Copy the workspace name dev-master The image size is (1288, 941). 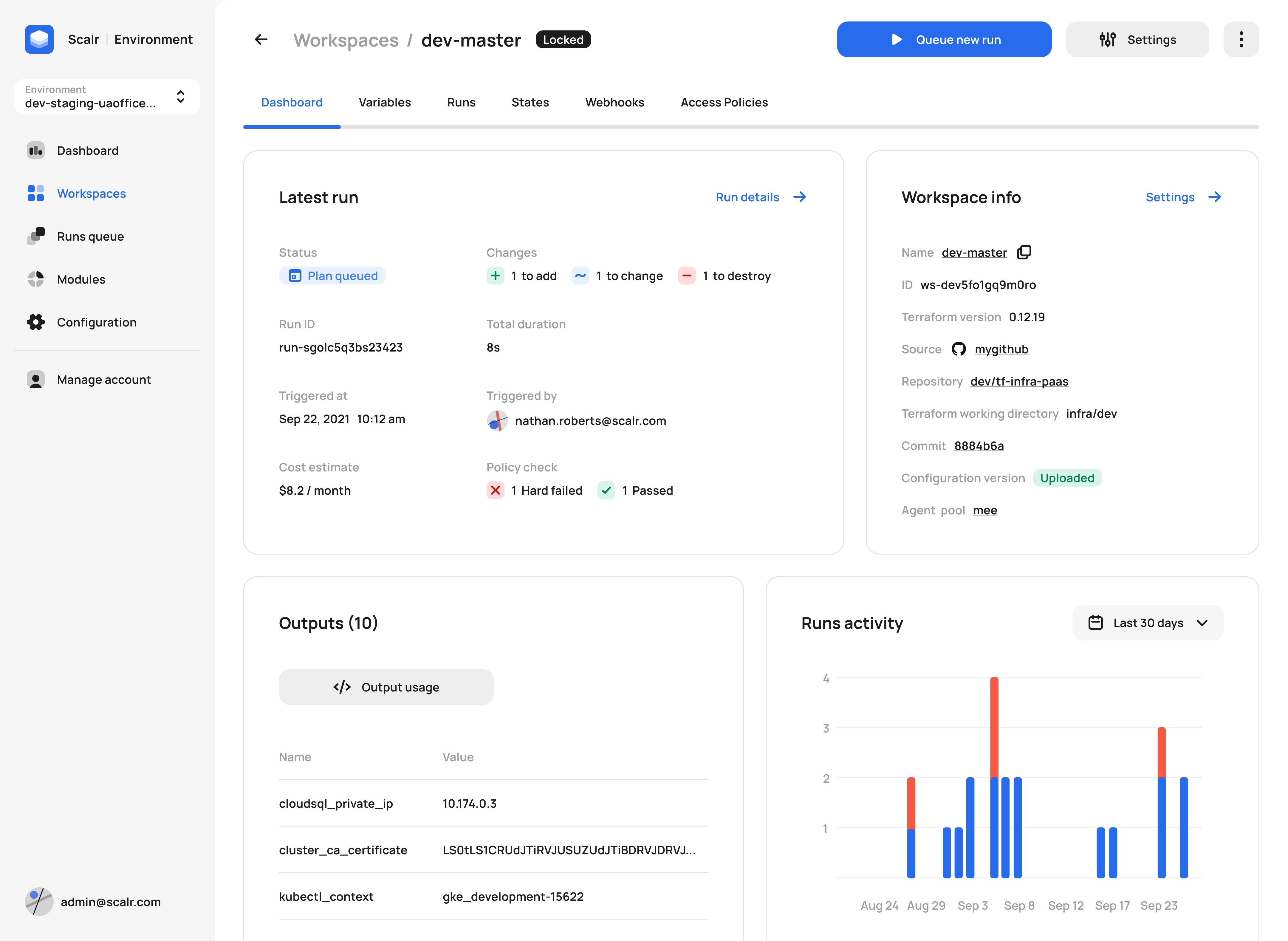(1024, 252)
